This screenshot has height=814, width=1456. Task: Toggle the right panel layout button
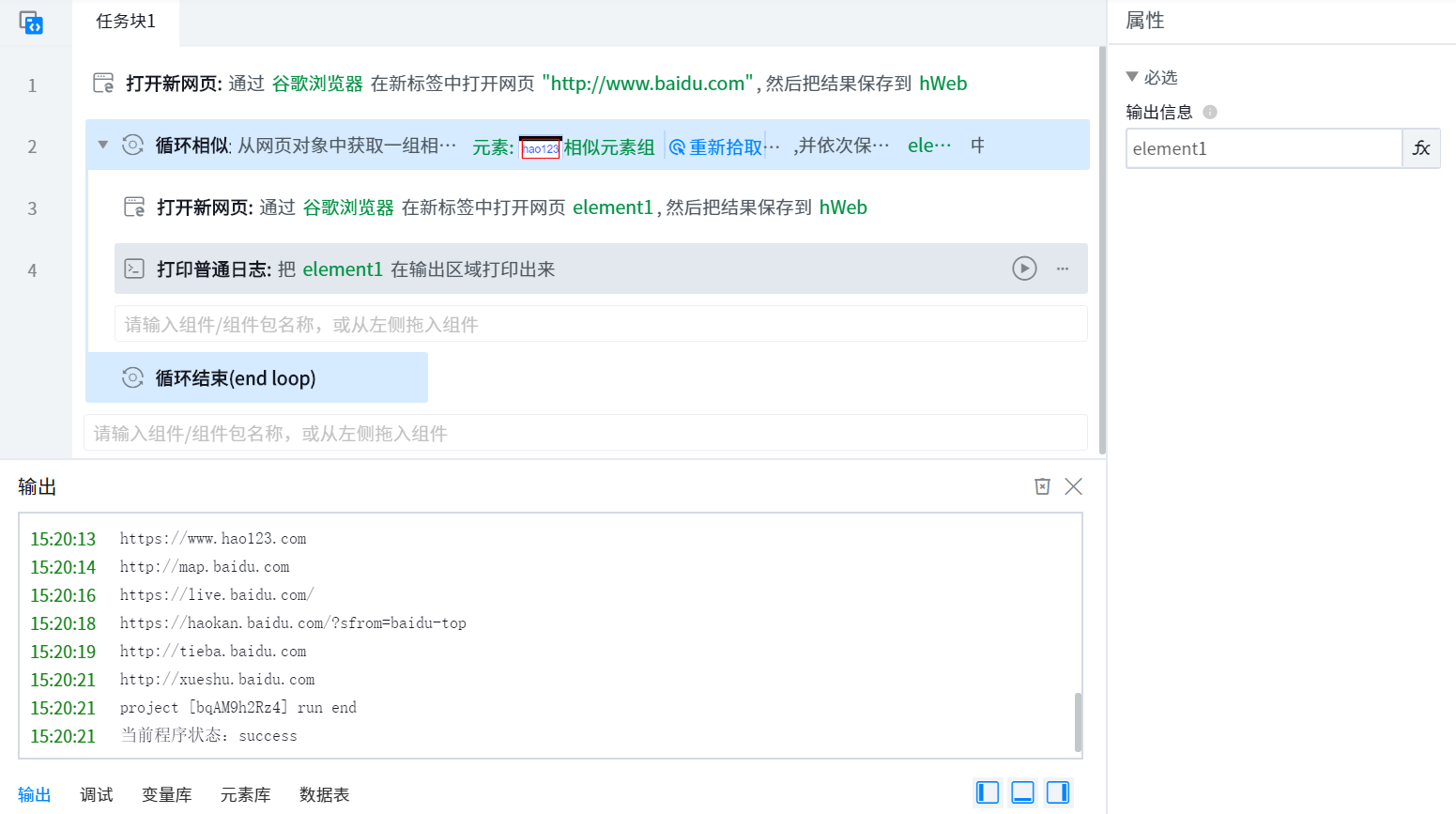(1058, 792)
